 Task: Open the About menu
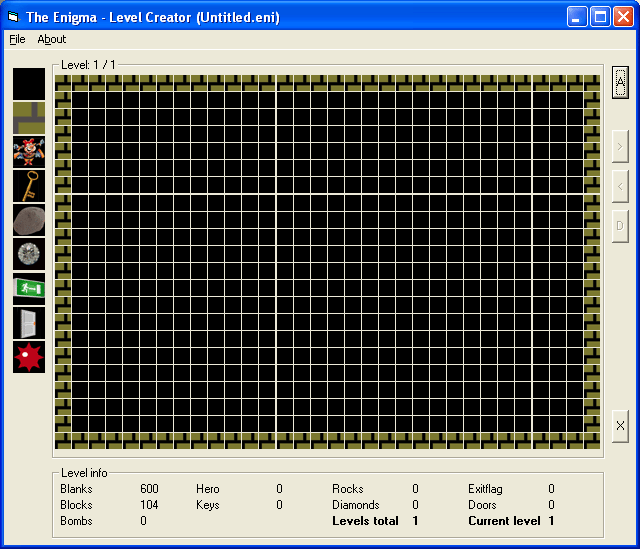coord(51,39)
